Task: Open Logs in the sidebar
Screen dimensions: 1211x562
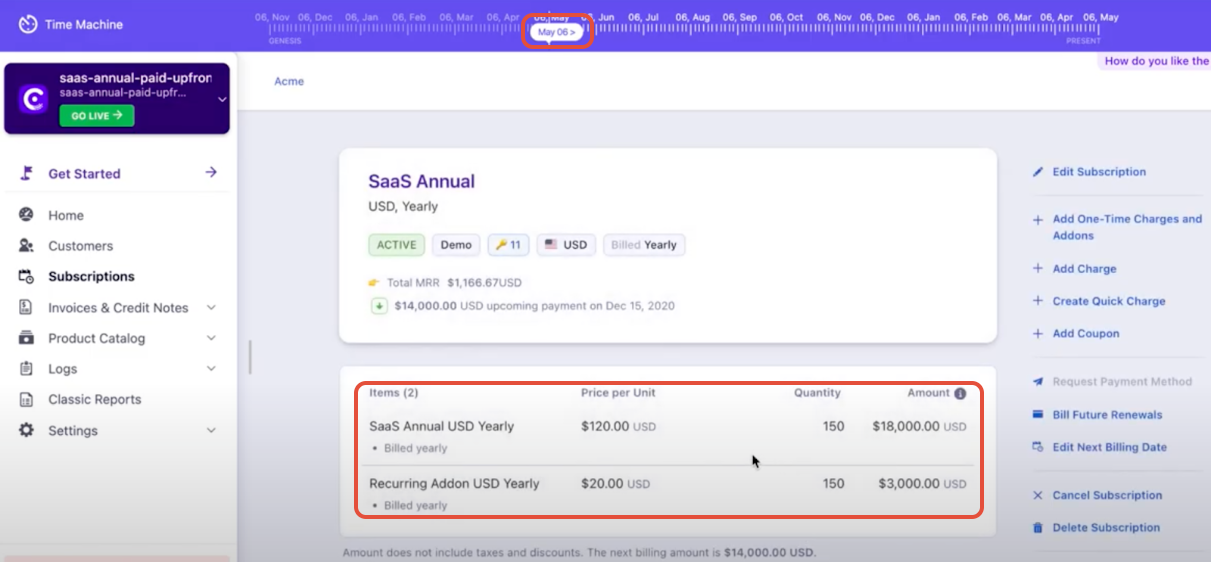Action: 63,369
